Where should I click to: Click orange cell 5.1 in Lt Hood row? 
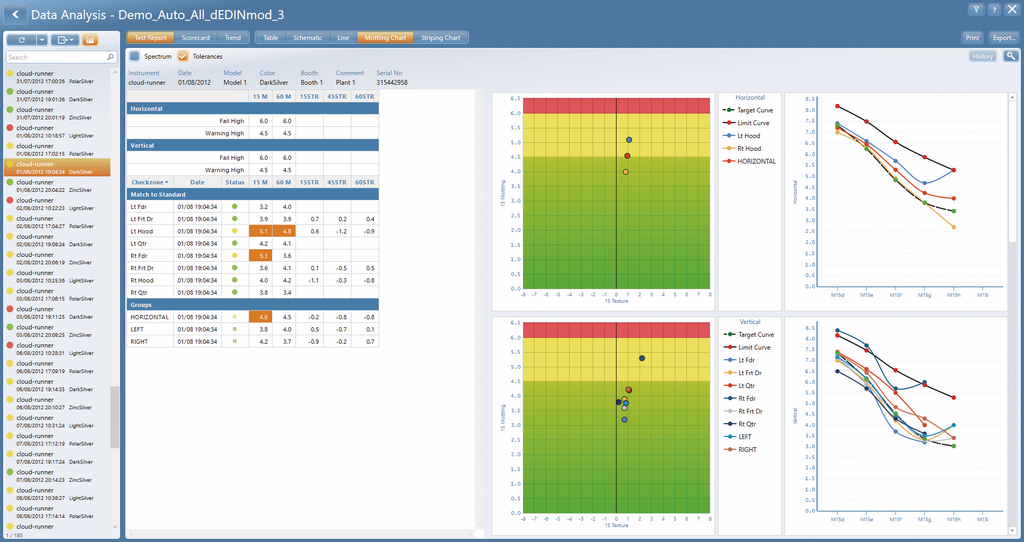(x=261, y=231)
